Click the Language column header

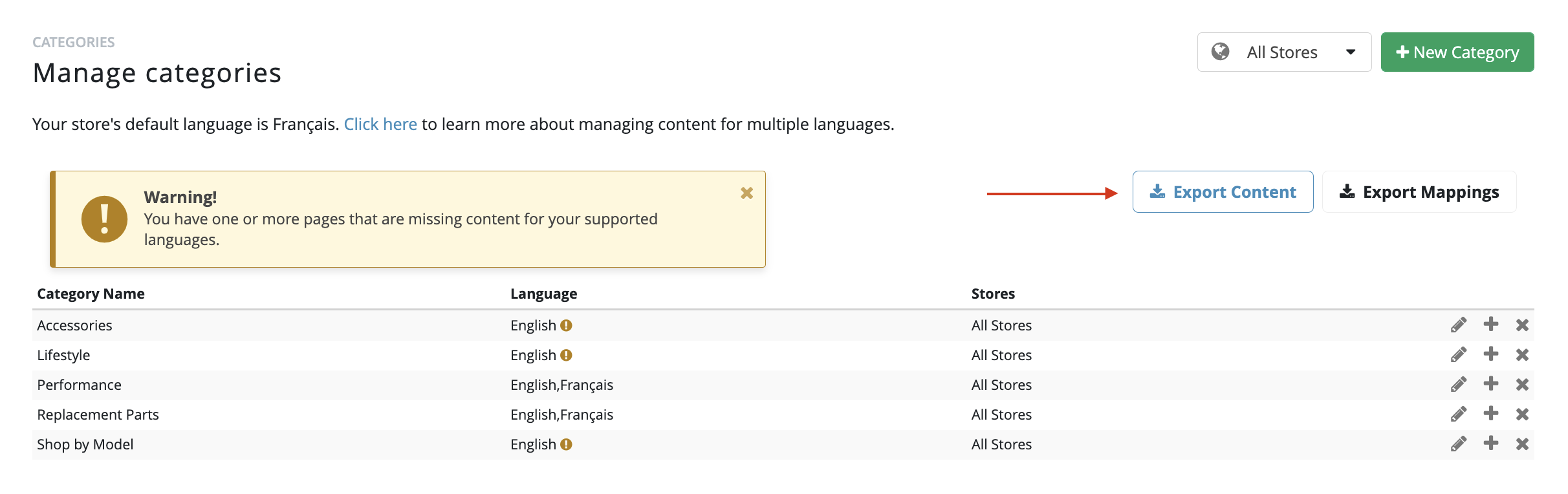(543, 294)
